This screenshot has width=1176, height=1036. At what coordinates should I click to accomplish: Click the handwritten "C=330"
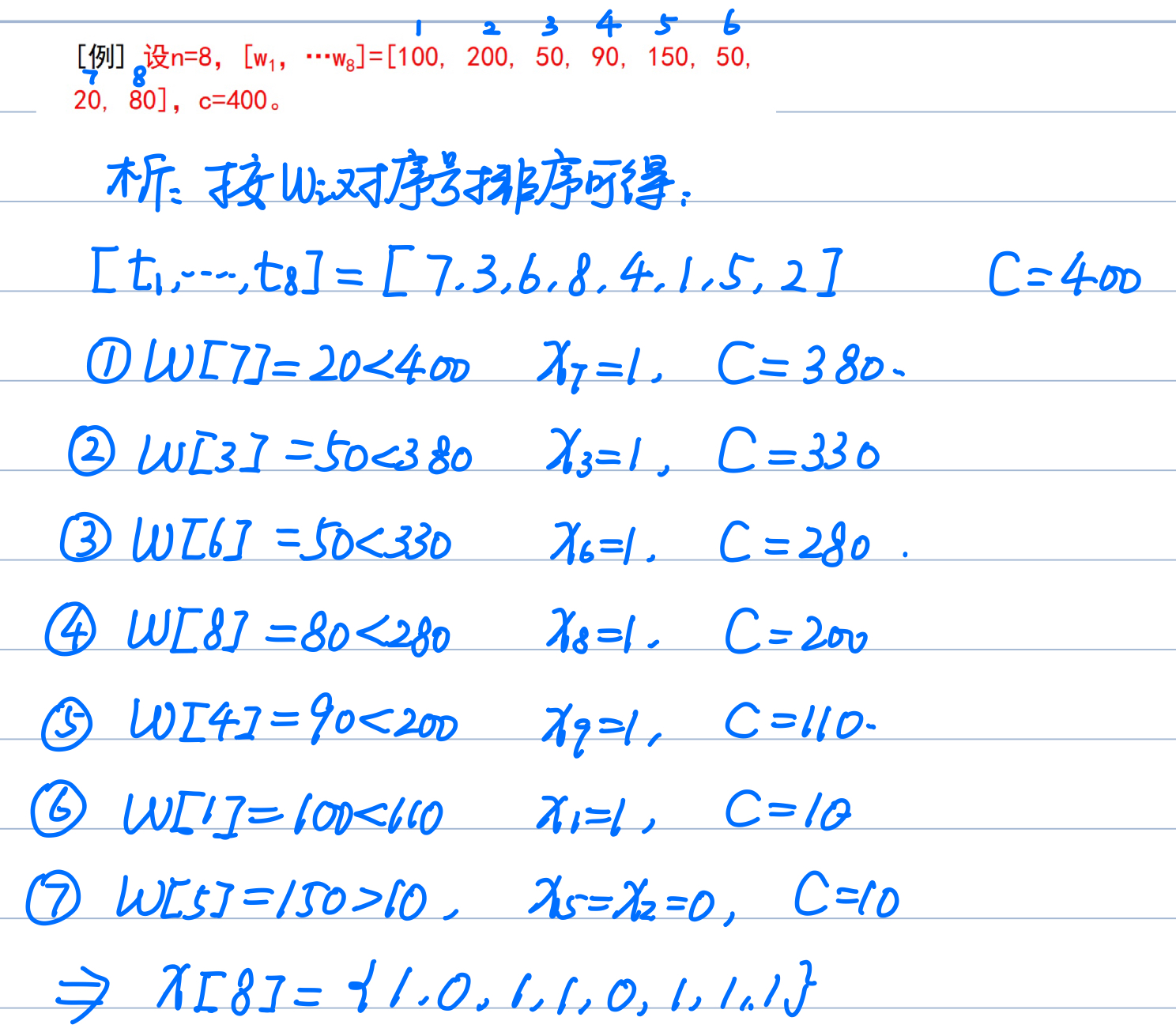pyautogui.click(x=798, y=451)
